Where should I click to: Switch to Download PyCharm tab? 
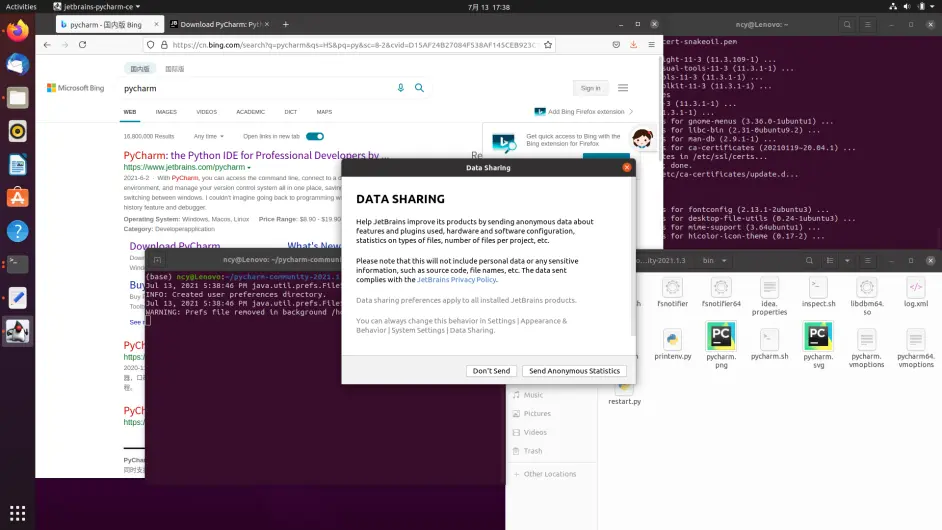220,25
